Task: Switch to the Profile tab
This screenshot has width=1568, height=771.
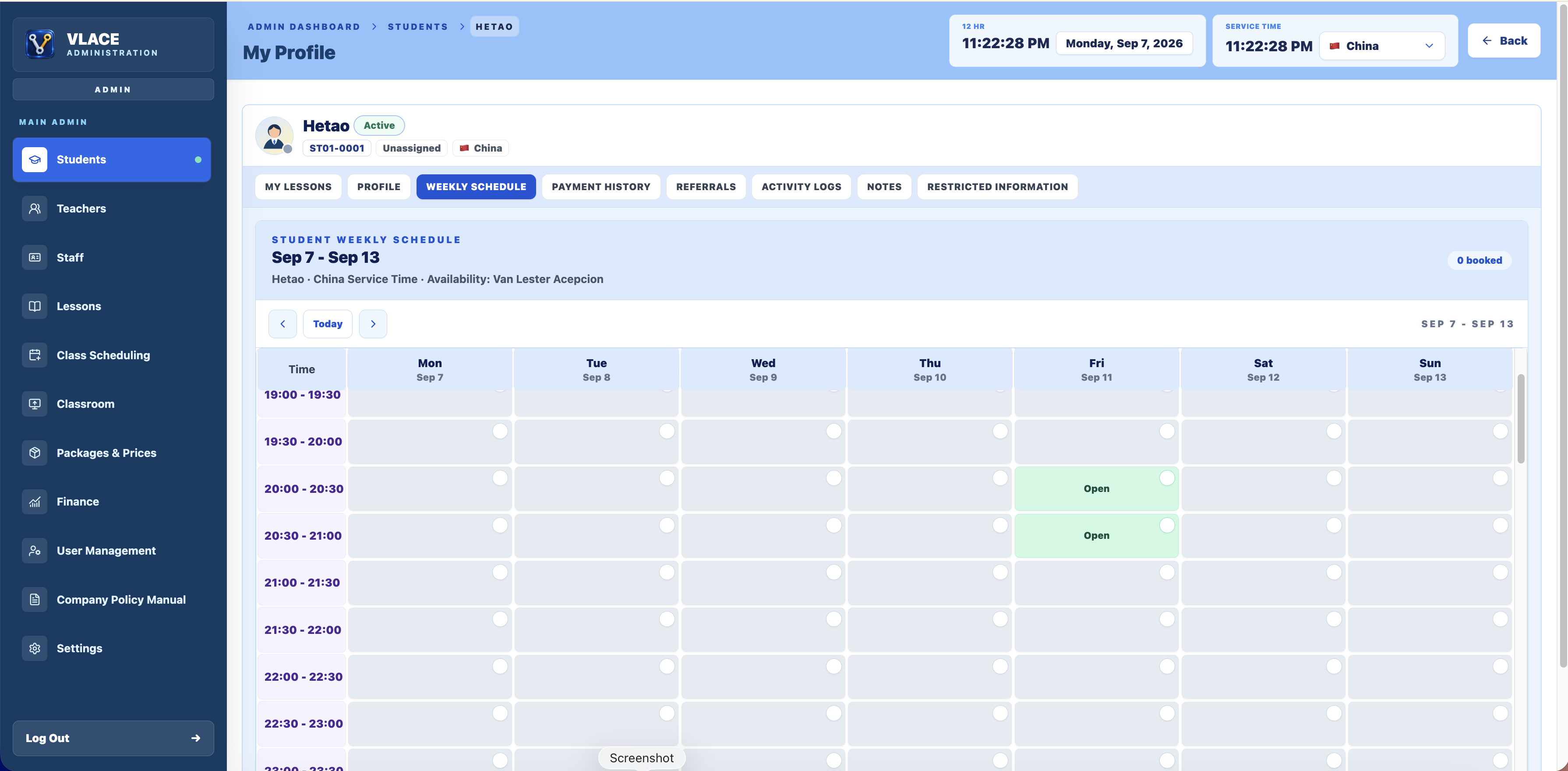Action: pos(378,187)
